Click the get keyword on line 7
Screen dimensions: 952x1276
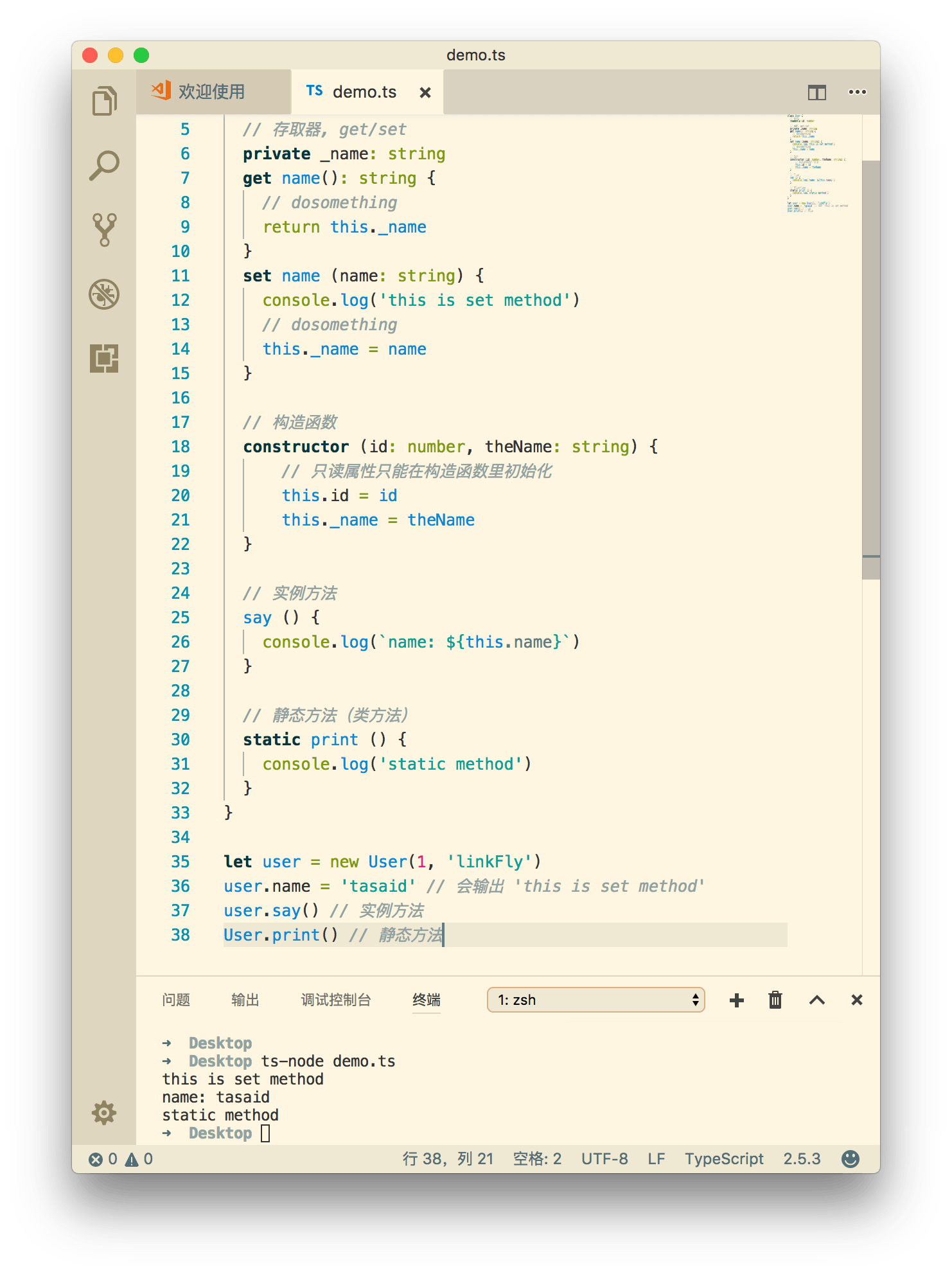click(257, 178)
